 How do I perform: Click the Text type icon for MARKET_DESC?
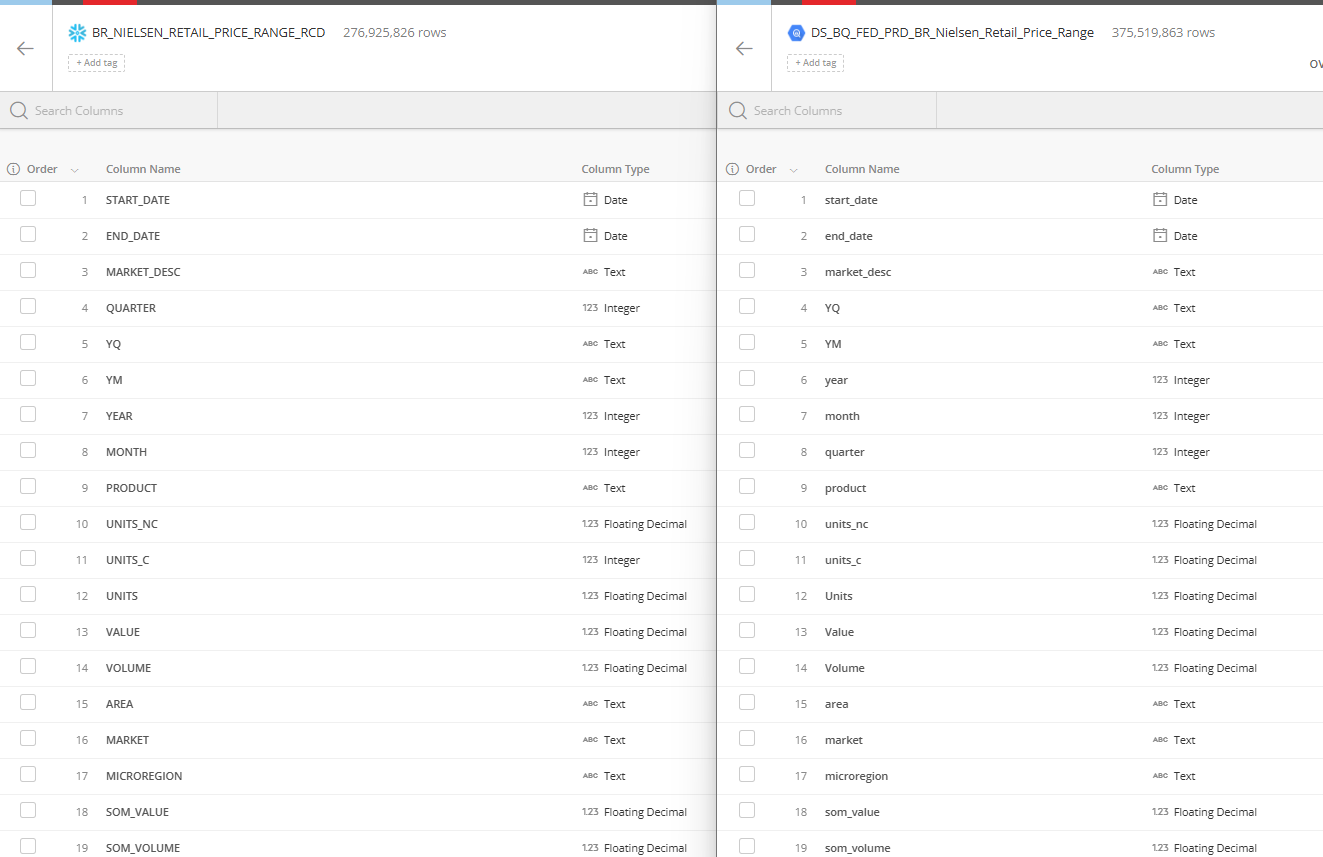pyautogui.click(x=590, y=272)
